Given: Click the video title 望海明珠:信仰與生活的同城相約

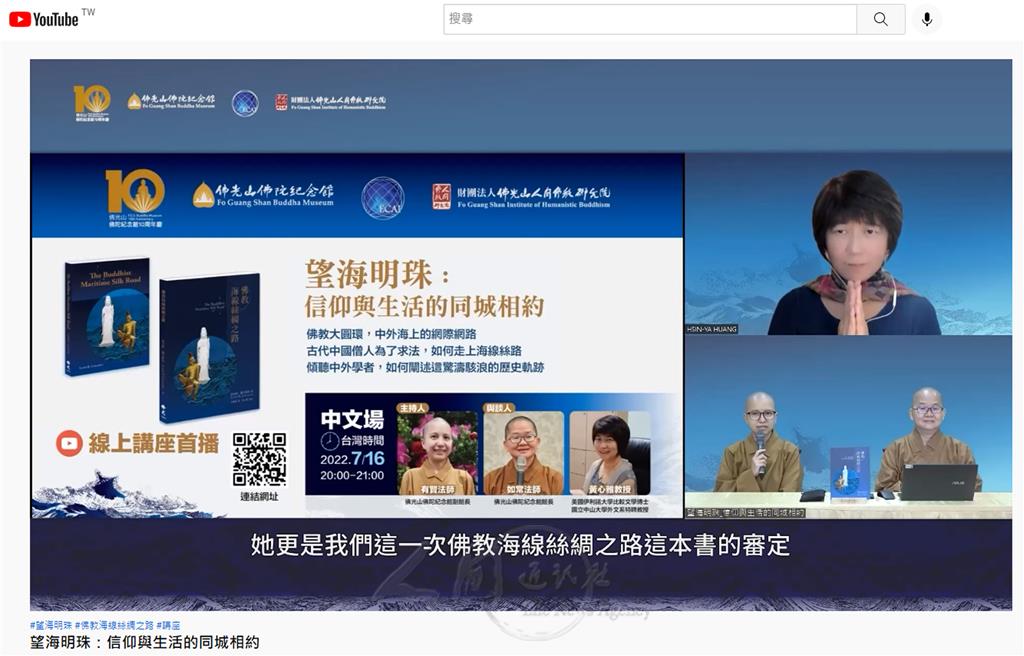Looking at the screenshot, I should pos(144,642).
